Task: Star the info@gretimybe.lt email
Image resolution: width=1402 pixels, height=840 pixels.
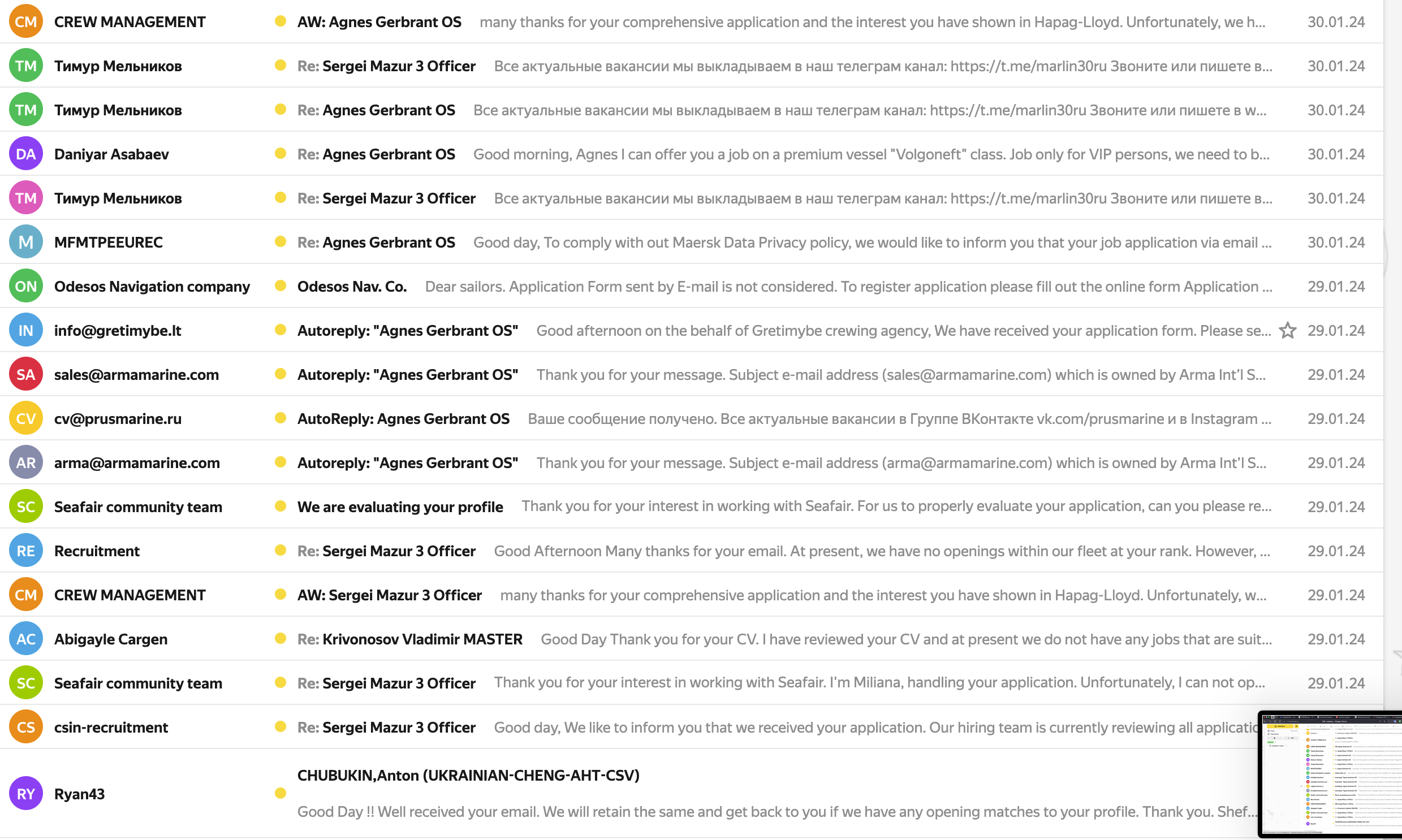Action: tap(1288, 331)
